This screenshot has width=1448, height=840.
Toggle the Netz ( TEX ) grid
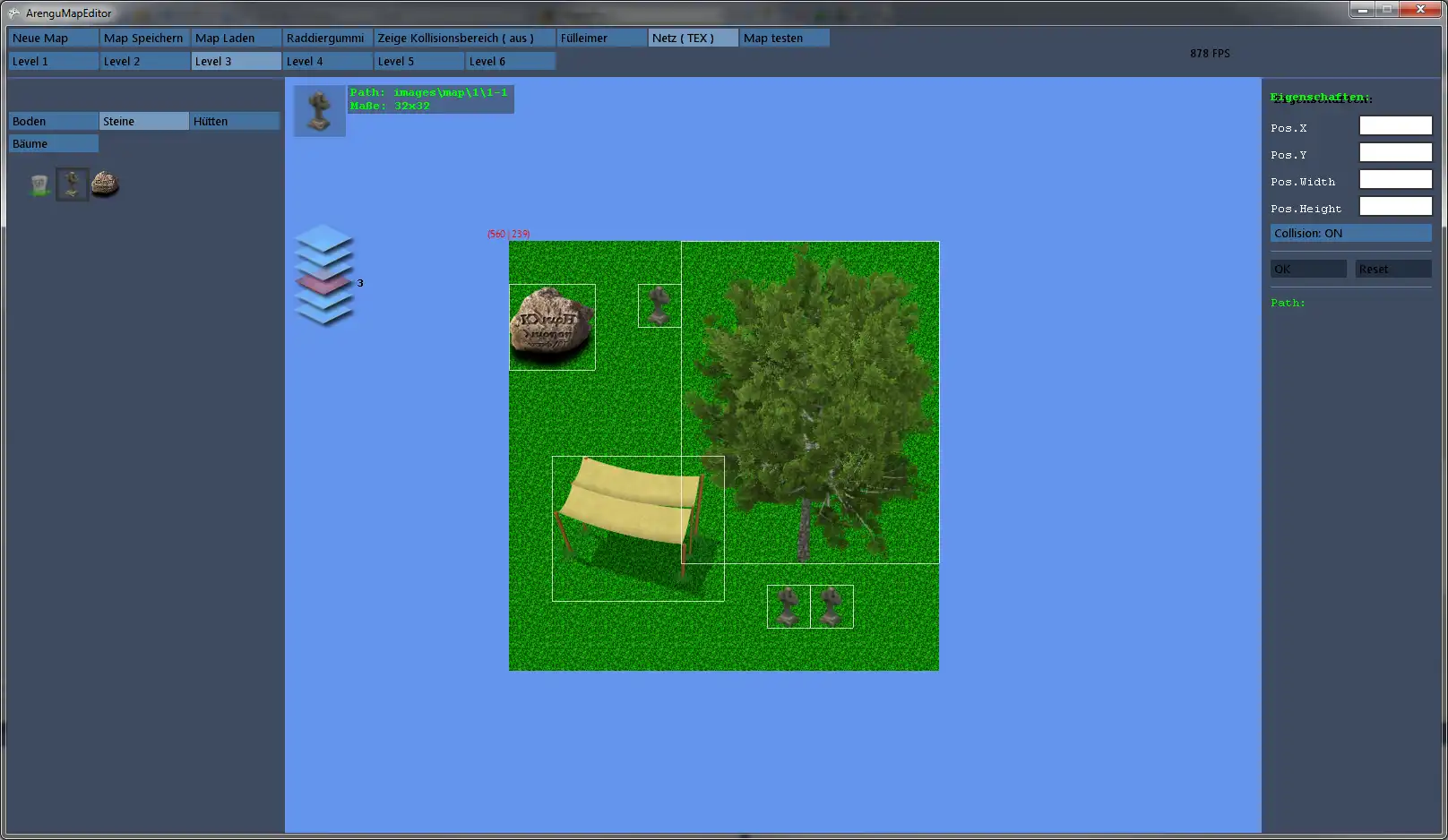point(694,38)
